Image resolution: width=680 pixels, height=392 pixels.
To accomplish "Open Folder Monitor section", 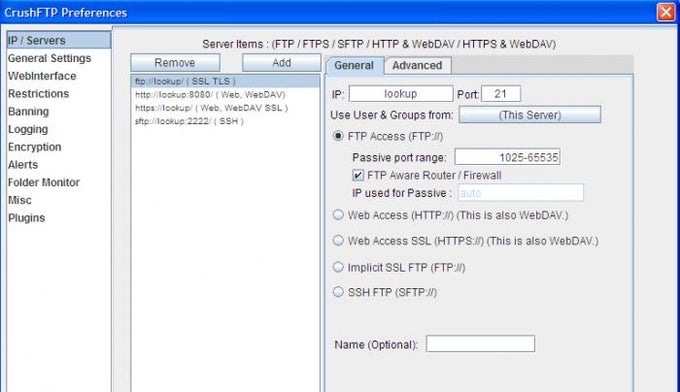I will pos(43,183).
